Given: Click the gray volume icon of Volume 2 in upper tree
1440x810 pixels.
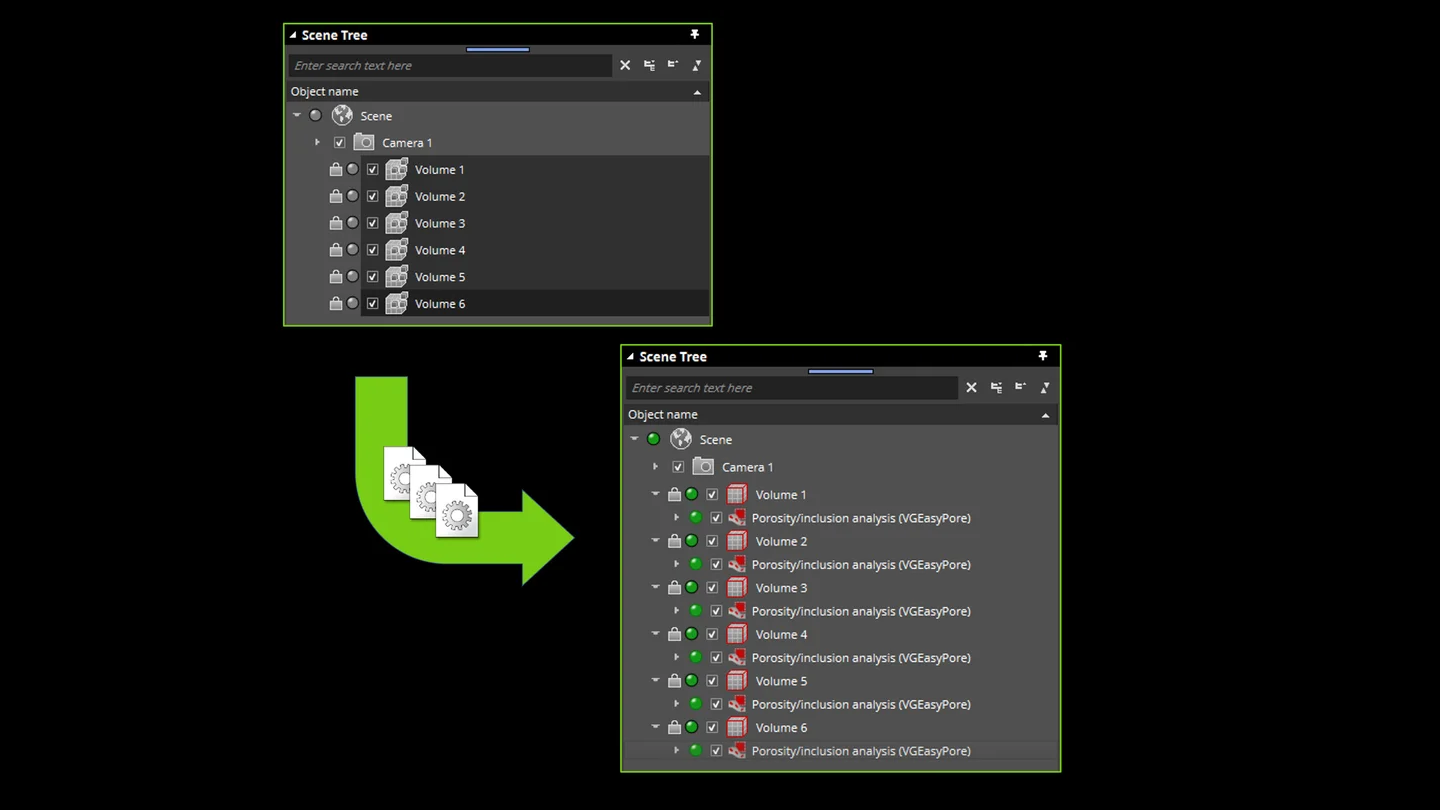Looking at the screenshot, I should (x=397, y=196).
